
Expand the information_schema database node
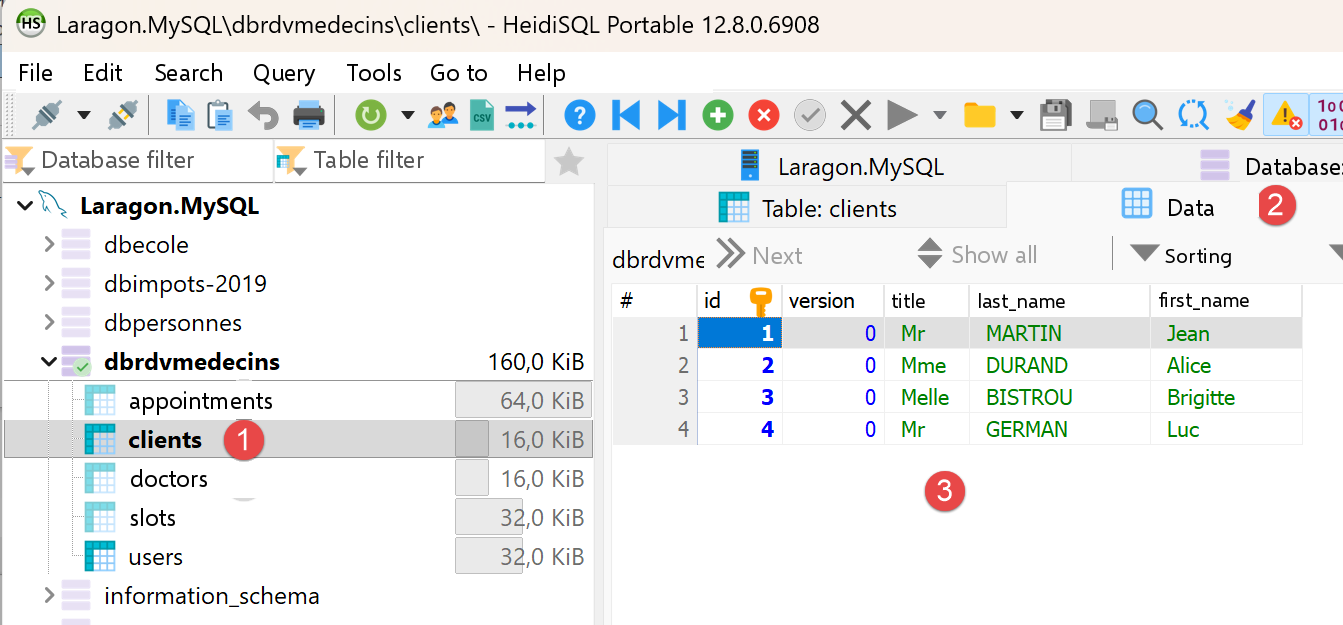pos(49,596)
